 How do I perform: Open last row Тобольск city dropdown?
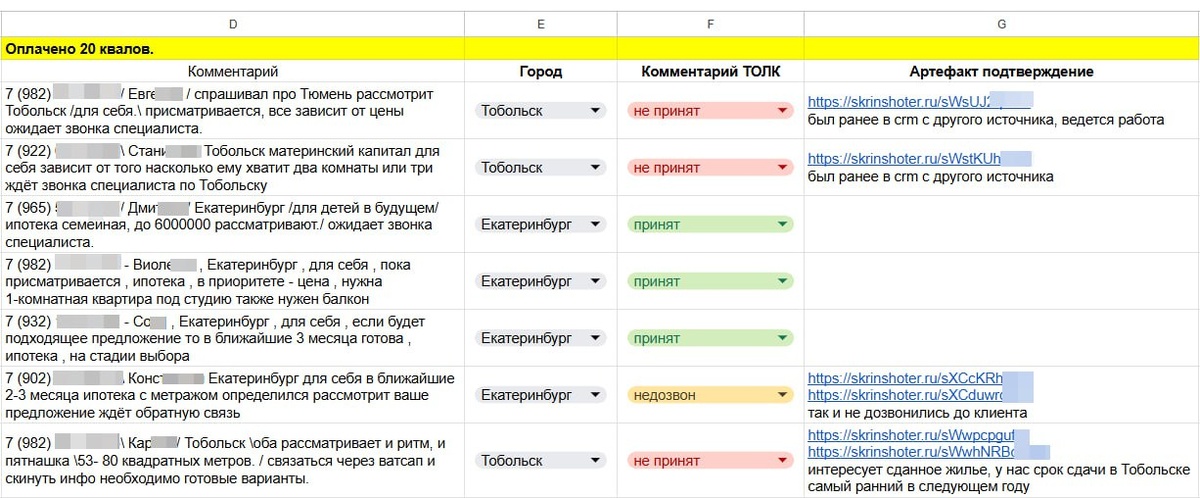[x=596, y=461]
